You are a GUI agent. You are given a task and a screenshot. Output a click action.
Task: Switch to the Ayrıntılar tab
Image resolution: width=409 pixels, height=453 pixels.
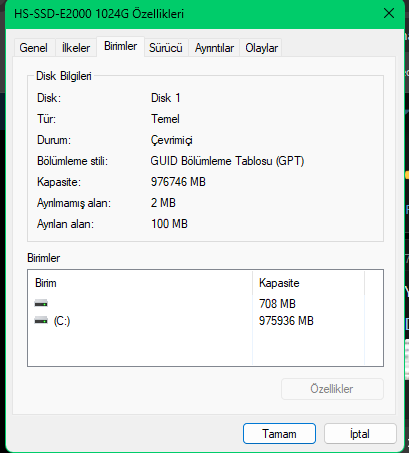pos(214,48)
